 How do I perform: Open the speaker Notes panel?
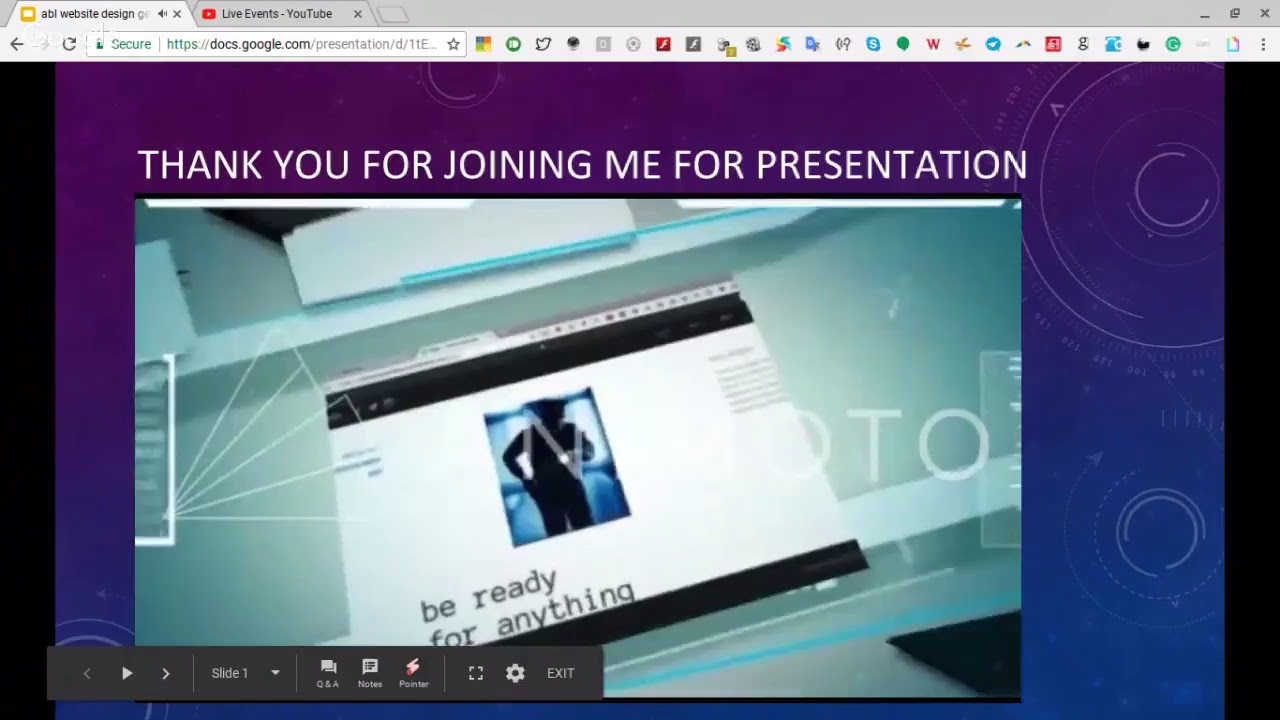tap(370, 673)
